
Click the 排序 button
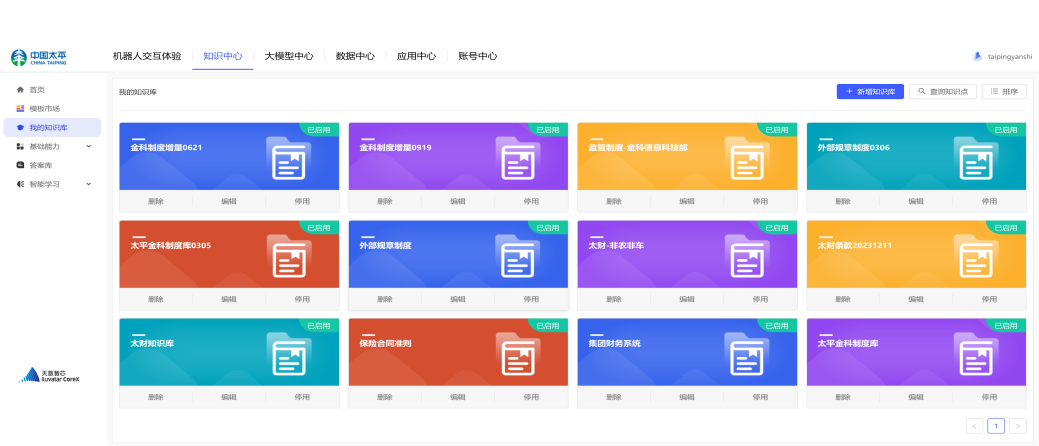click(1005, 91)
